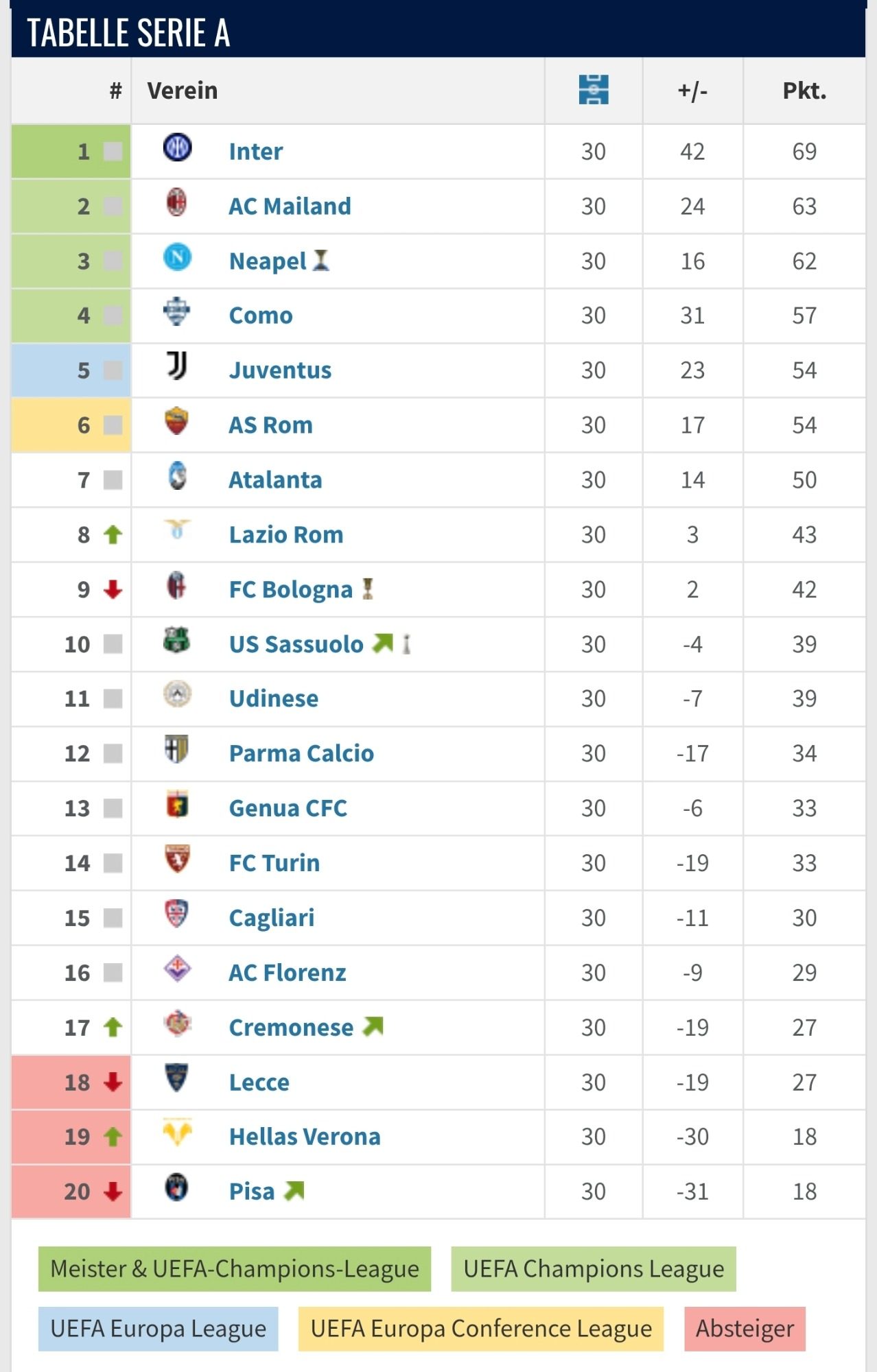This screenshot has height=1372, width=877.
Task: Click the Juventus logo icon
Action: 177,366
